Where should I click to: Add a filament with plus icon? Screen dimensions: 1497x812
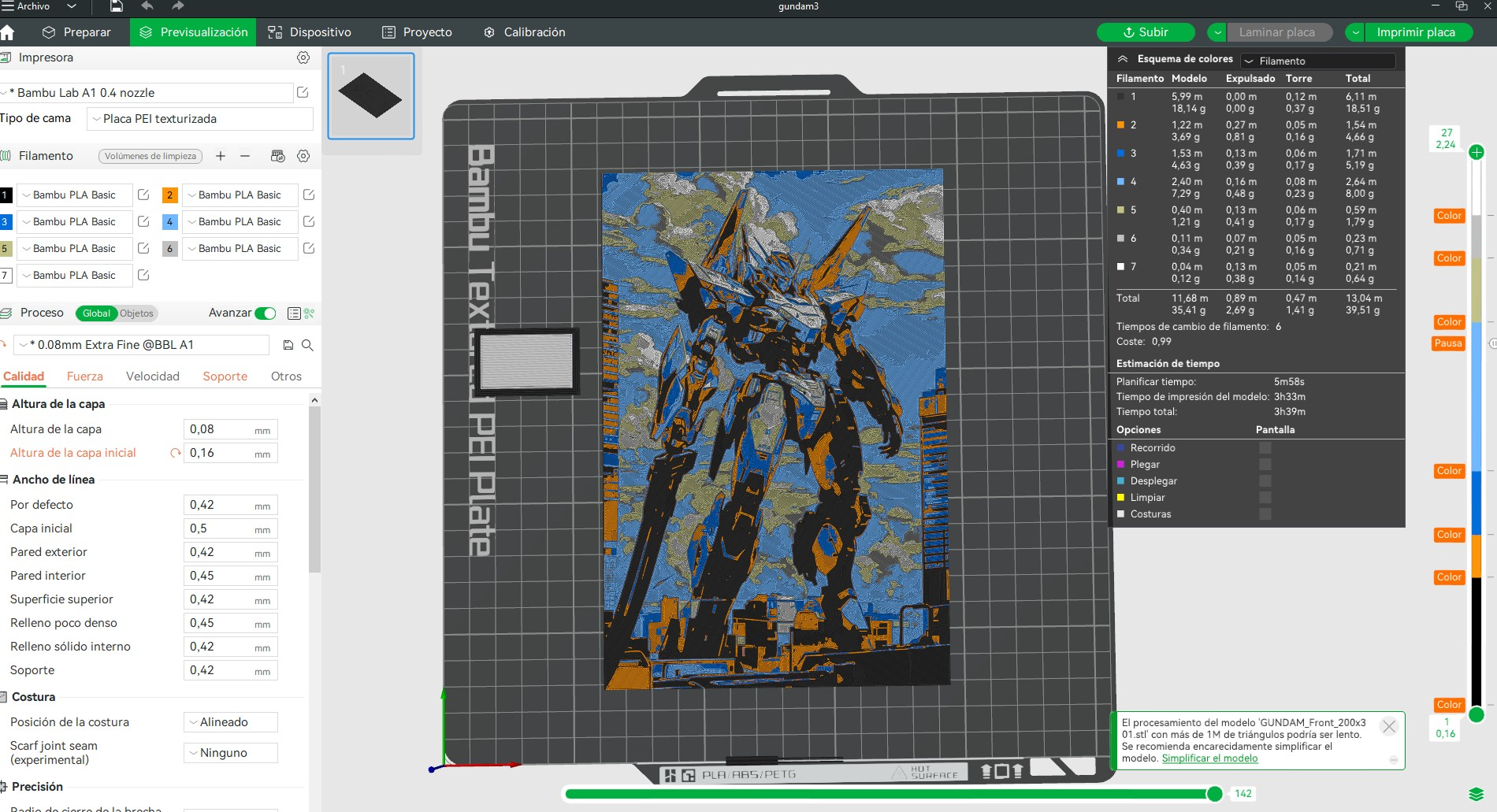[221, 156]
